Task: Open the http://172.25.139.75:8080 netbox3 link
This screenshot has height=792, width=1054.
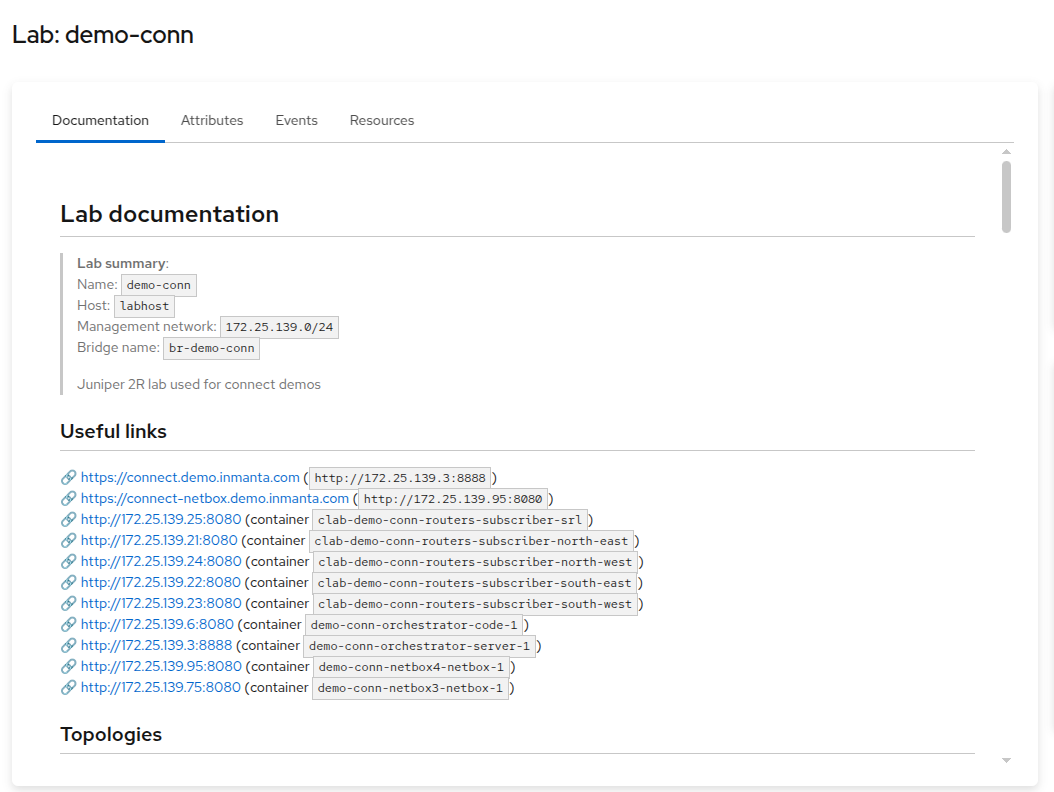Action: [x=160, y=687]
